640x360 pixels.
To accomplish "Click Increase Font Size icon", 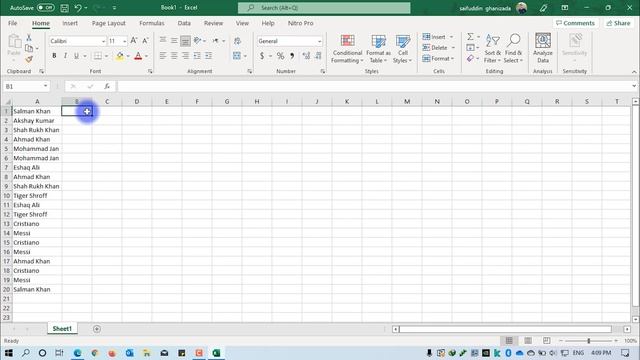I will coord(133,41).
